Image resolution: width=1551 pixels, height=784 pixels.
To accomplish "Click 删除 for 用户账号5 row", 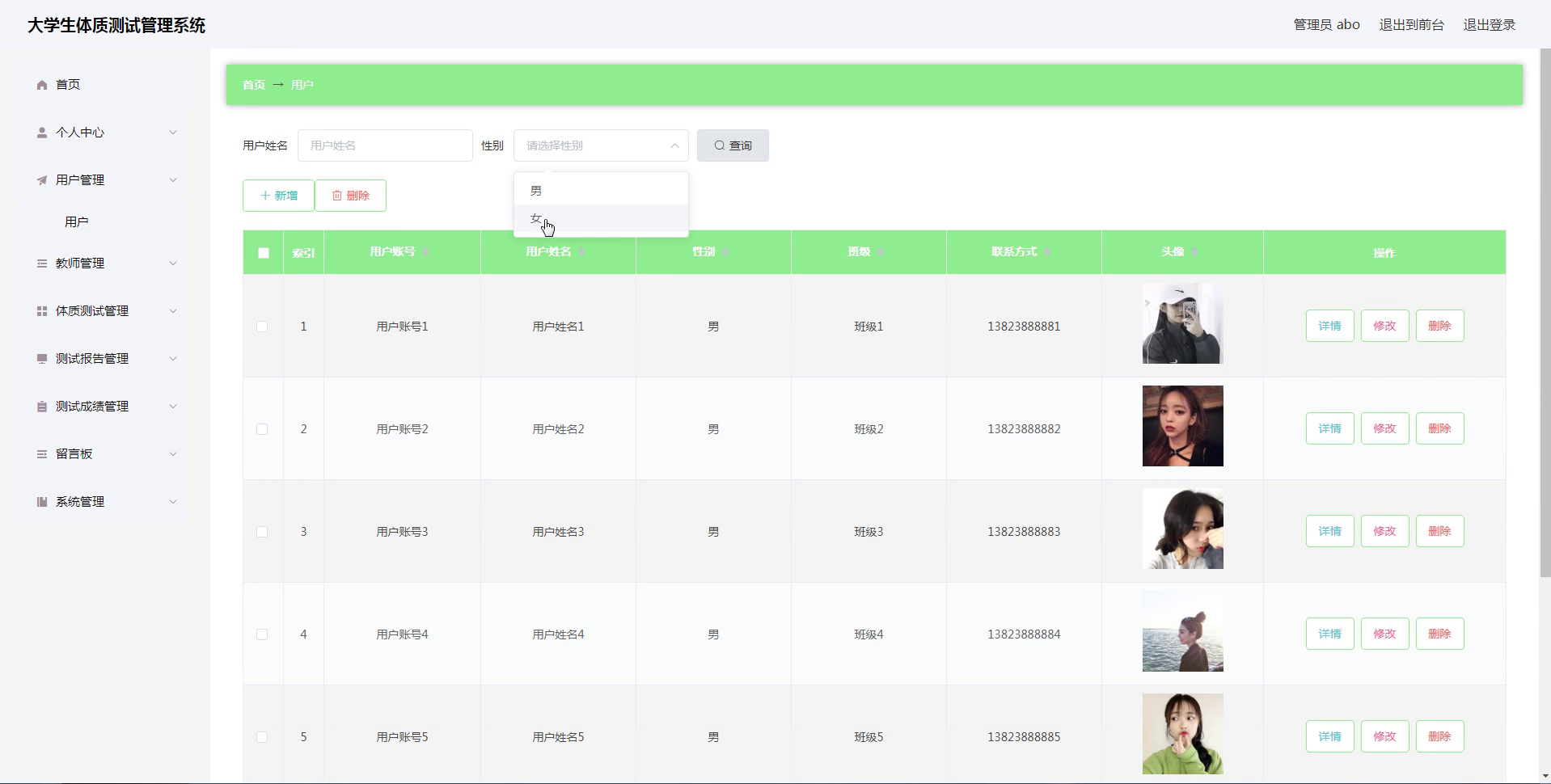I will (1439, 736).
